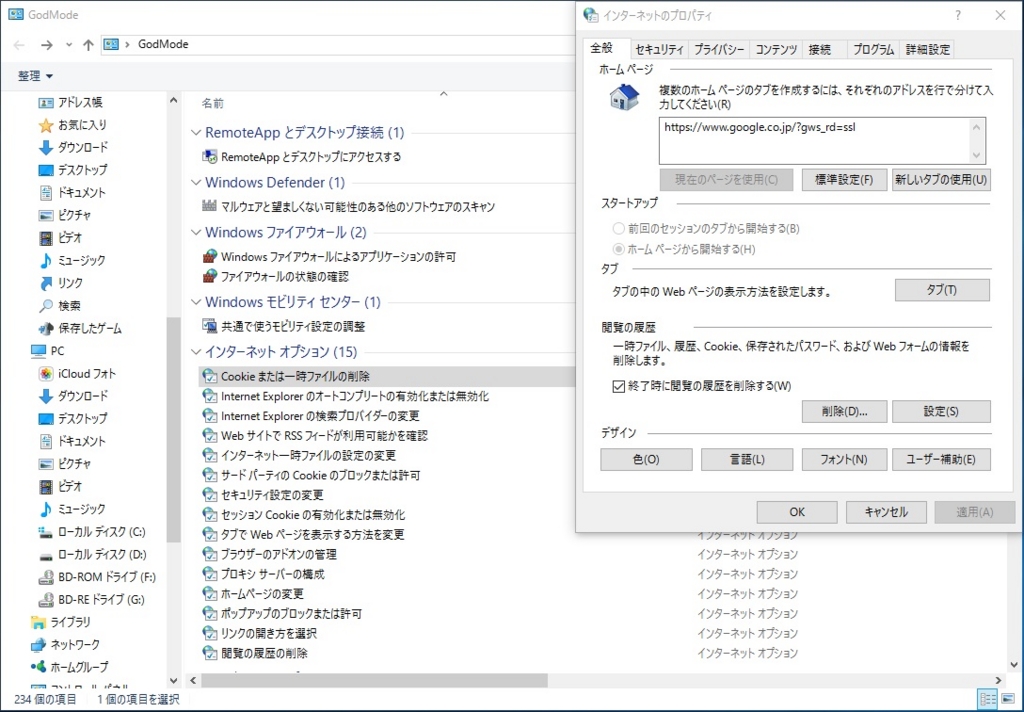Open browsing history 設定(S) button
The width and height of the screenshot is (1024, 712).
coord(941,412)
